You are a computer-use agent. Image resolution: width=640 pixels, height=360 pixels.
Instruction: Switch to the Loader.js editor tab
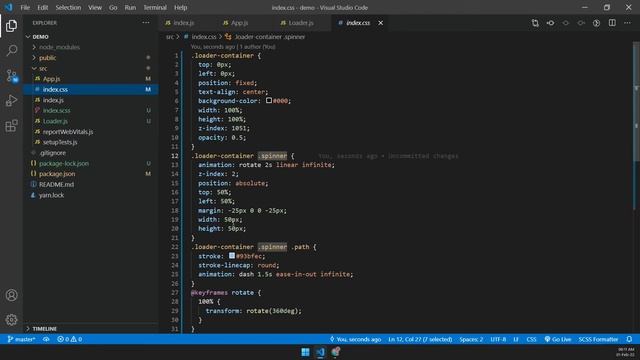(x=301, y=23)
